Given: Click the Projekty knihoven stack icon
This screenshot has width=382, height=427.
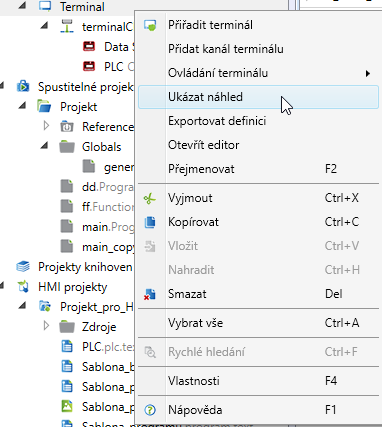Looking at the screenshot, I should coord(23,267).
